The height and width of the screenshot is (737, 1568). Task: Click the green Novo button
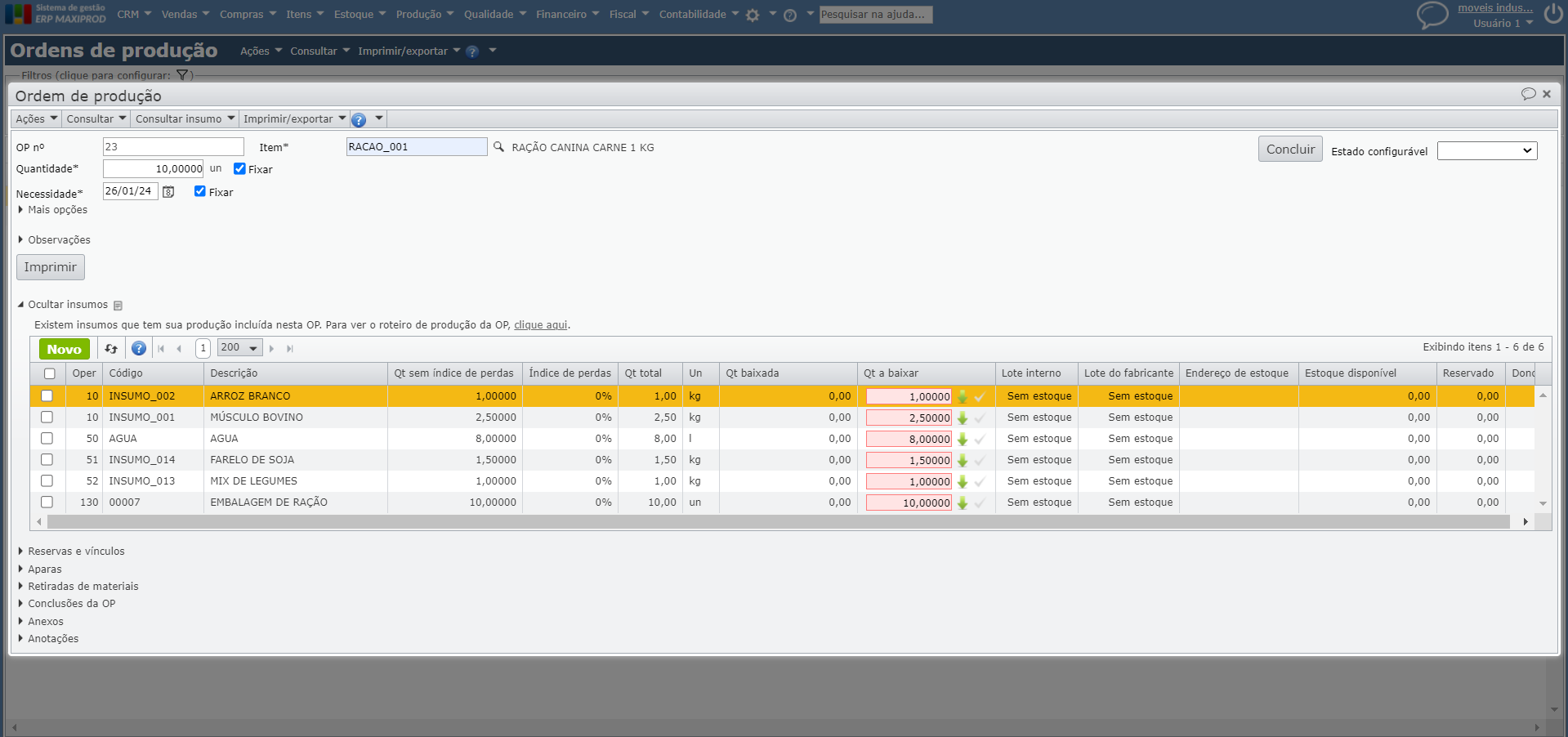(x=65, y=349)
